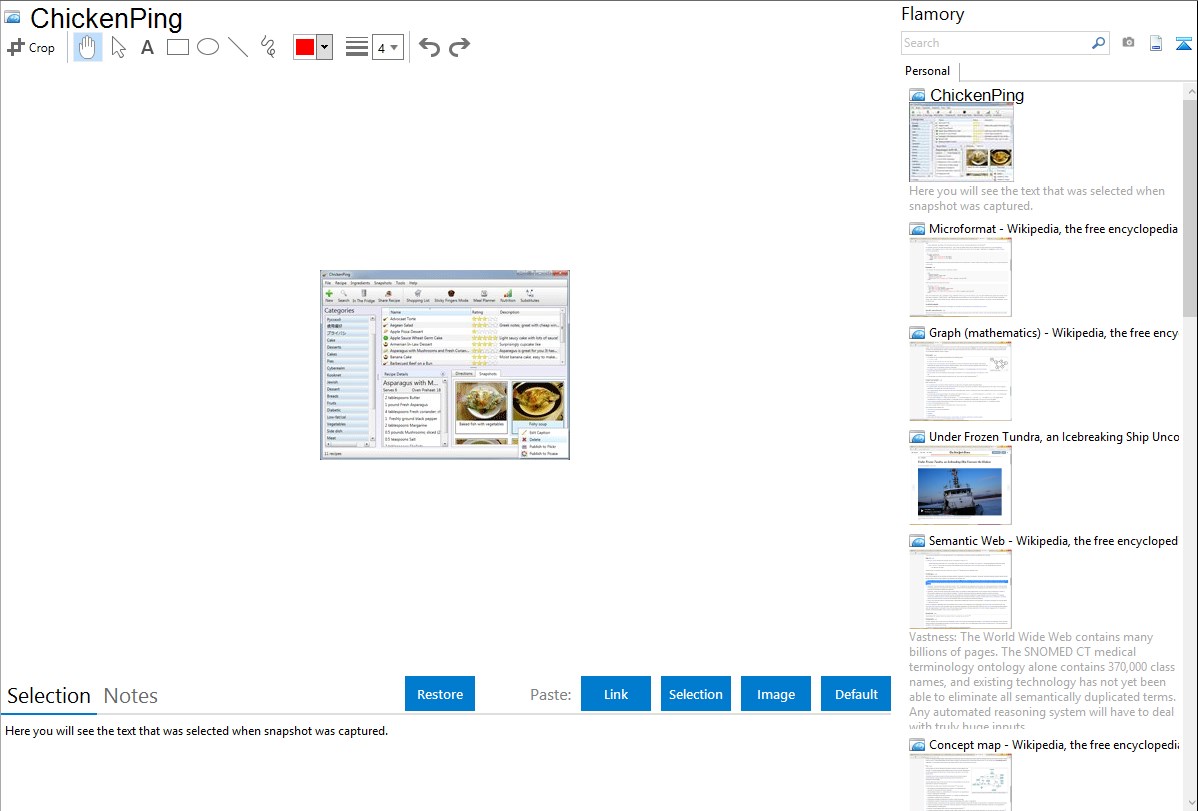Screen dimensions: 1198x811
Task: Click the magnifier search icon
Action: pos(1099,43)
